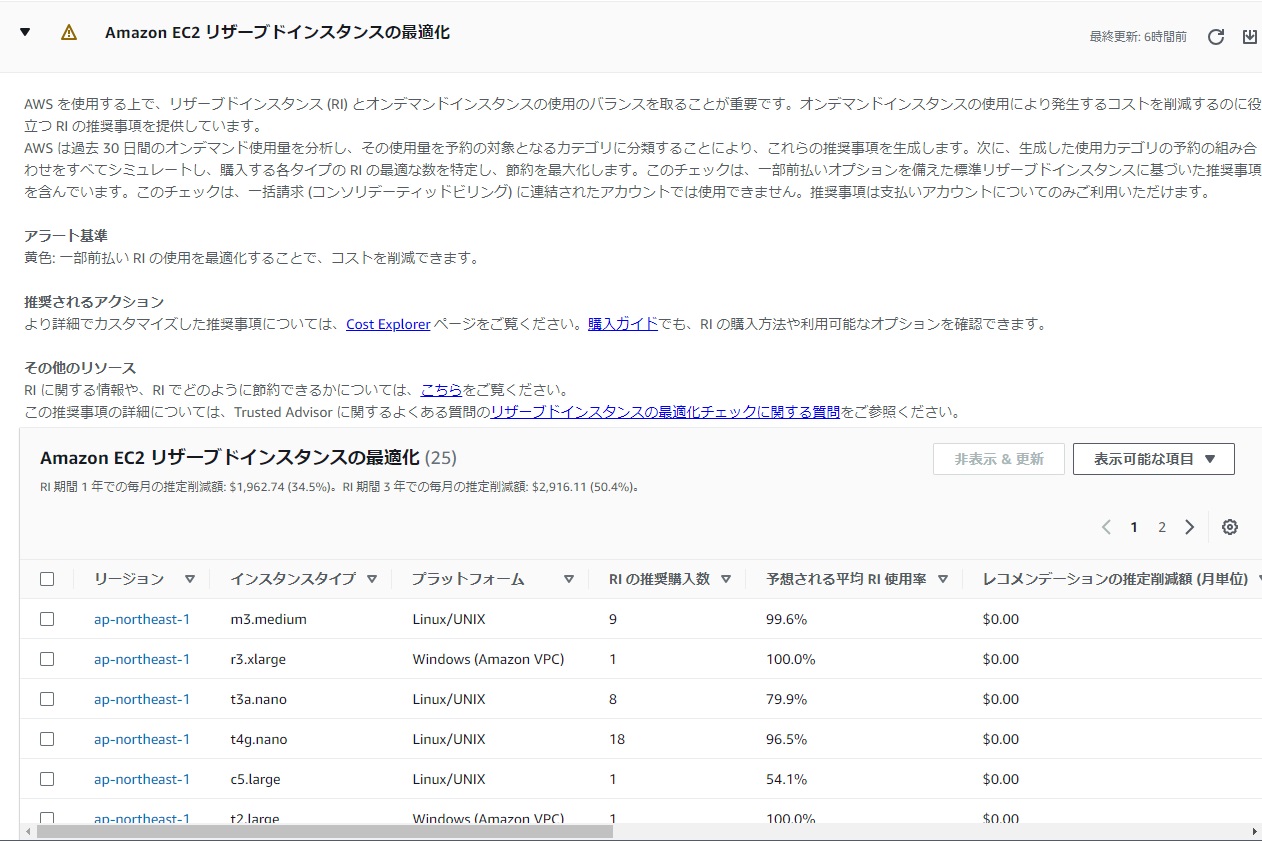Image resolution: width=1262 pixels, height=841 pixels.
Task: Open the table settings gear icon
Action: click(1230, 527)
